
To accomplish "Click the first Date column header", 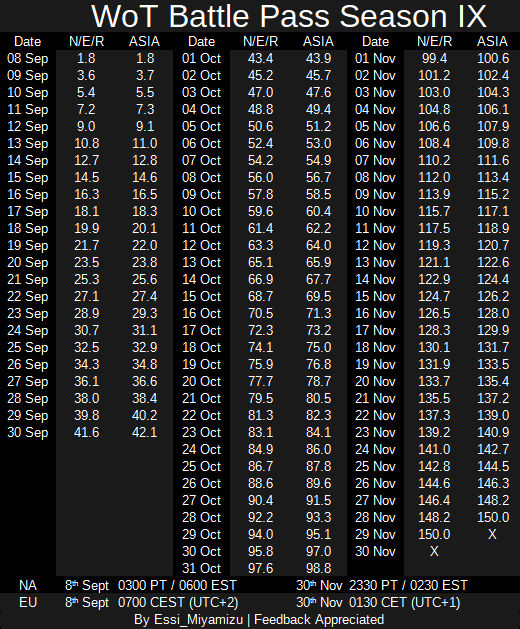I will (x=27, y=41).
